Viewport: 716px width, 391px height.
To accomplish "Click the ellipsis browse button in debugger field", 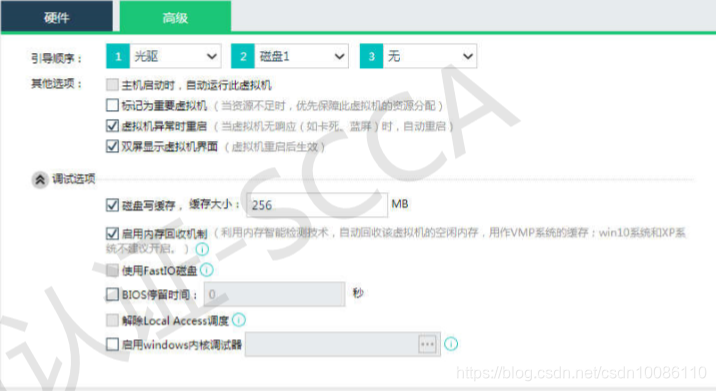I will click(x=427, y=344).
